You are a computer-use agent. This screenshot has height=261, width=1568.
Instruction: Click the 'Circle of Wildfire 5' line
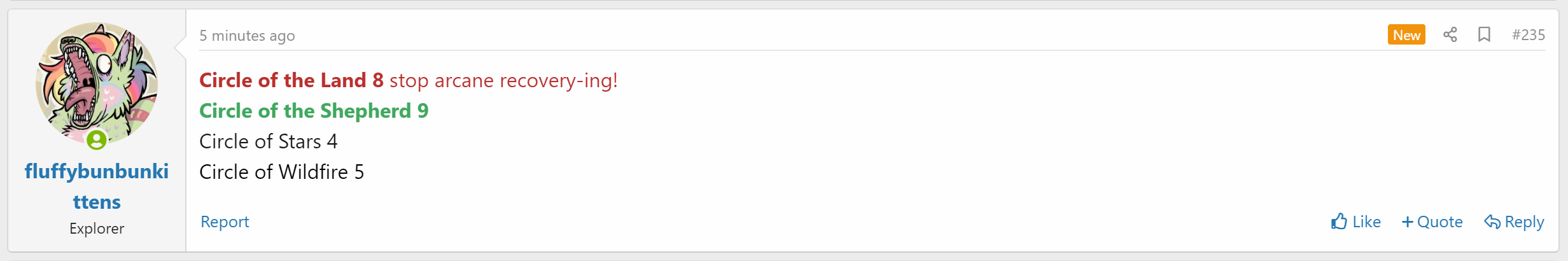[x=281, y=172]
